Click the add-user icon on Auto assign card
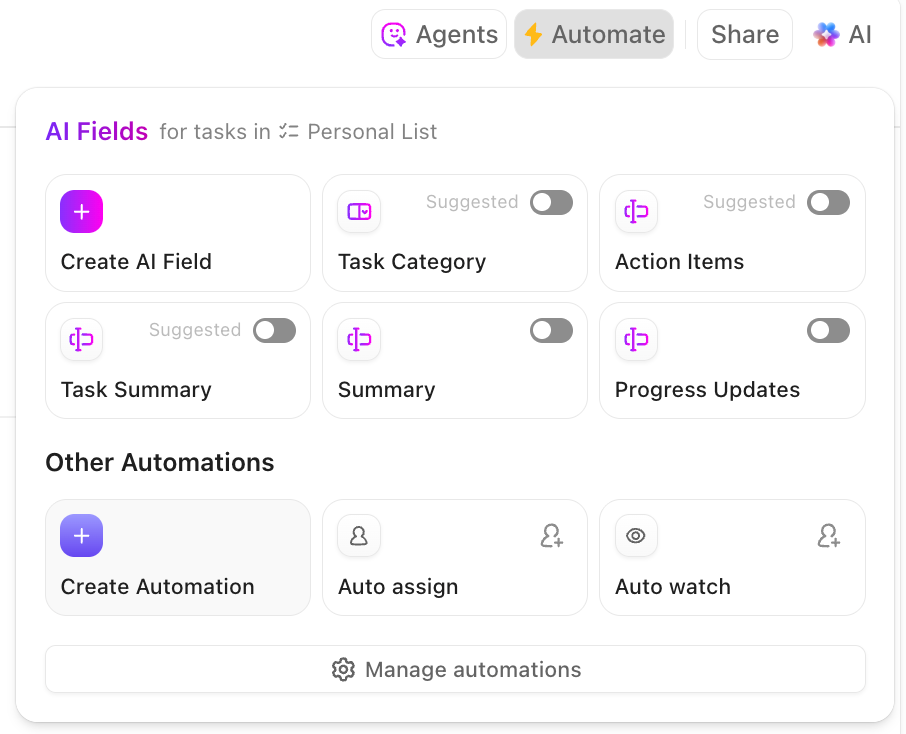 point(551,537)
